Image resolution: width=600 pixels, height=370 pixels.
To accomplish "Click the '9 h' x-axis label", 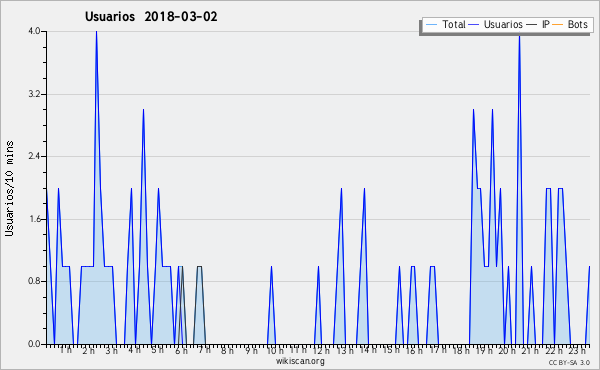I will pos(251,351).
